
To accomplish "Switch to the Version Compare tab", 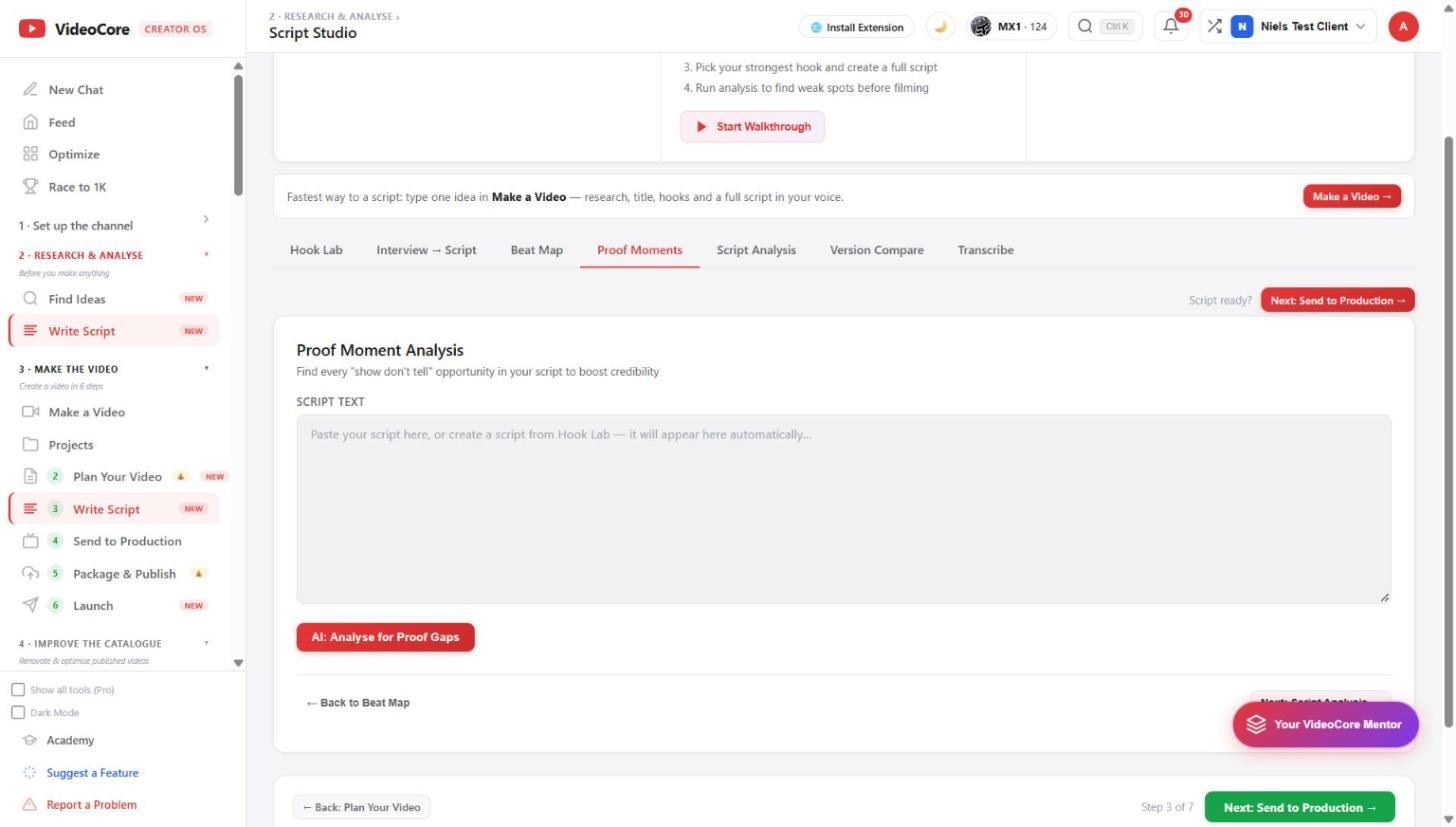I will click(877, 250).
